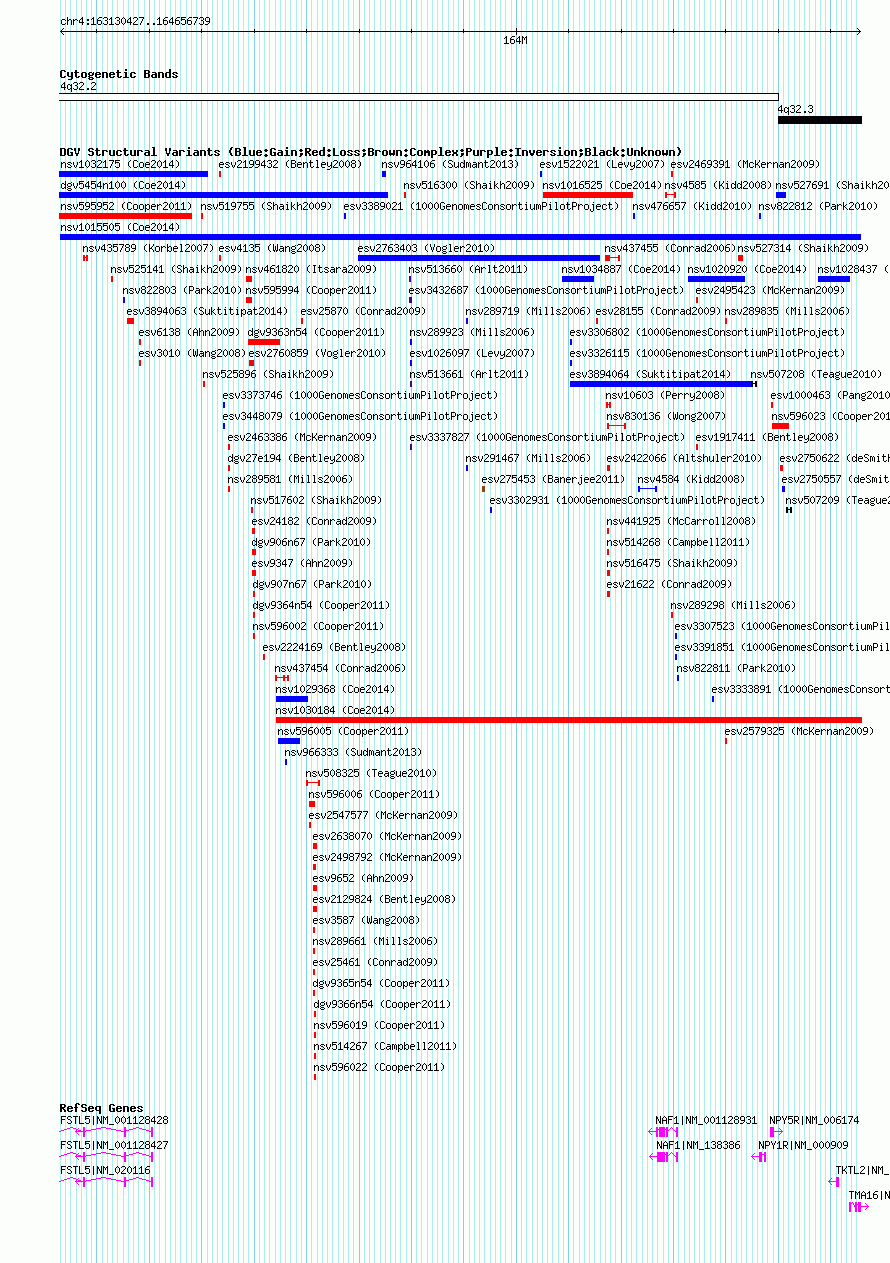This screenshot has width=890, height=1263.
Task: Click variant nsv513660 (Arlt2011)
Action: (x=468, y=269)
